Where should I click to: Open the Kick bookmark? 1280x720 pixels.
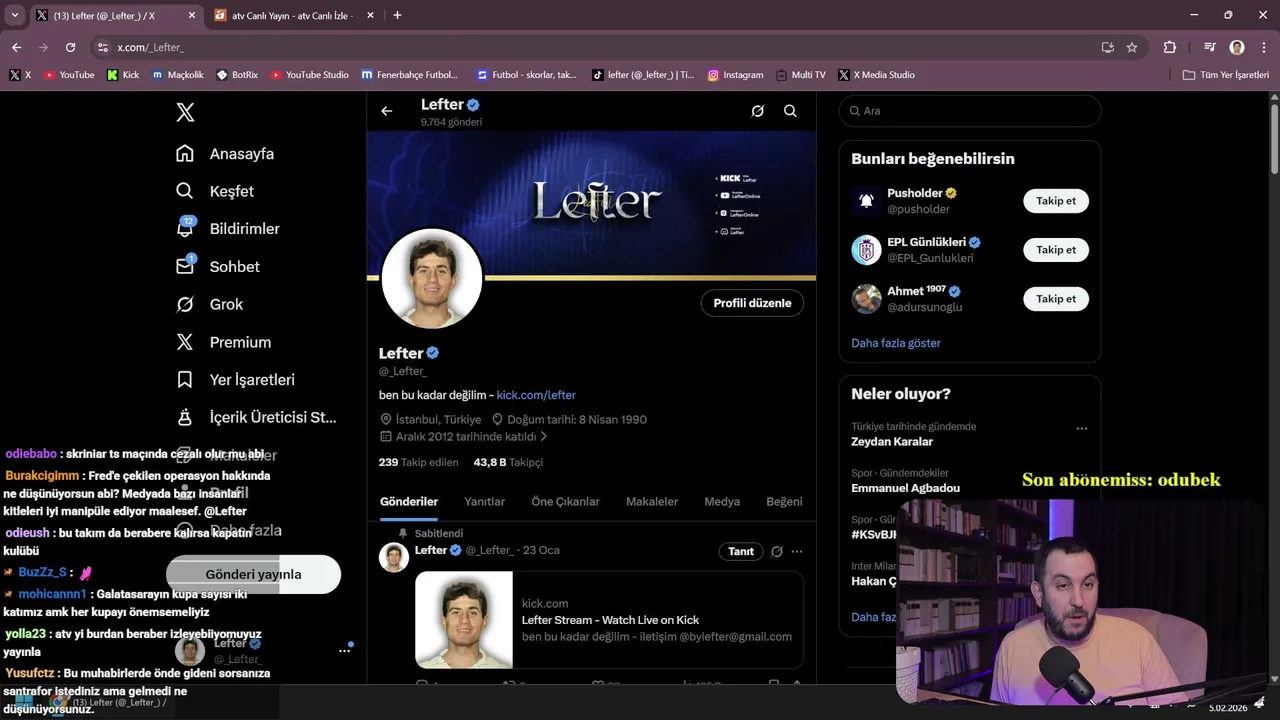123,75
